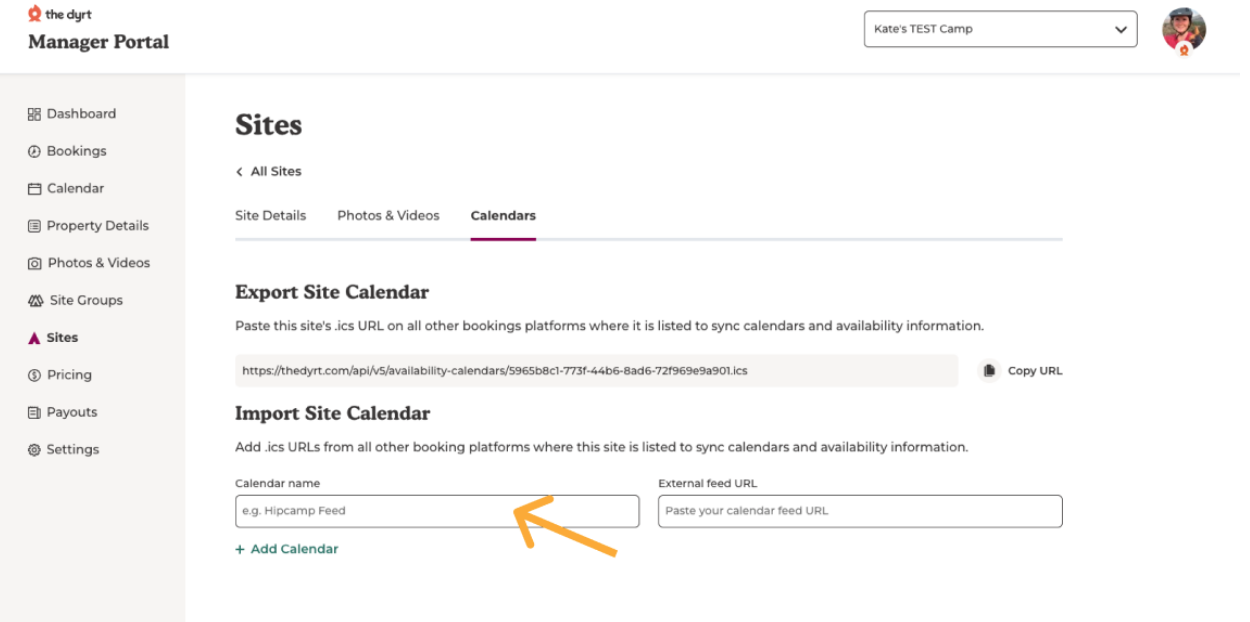The image size is (1250, 622).
Task: Click the Payouts icon in sidebar
Action: pos(34,413)
